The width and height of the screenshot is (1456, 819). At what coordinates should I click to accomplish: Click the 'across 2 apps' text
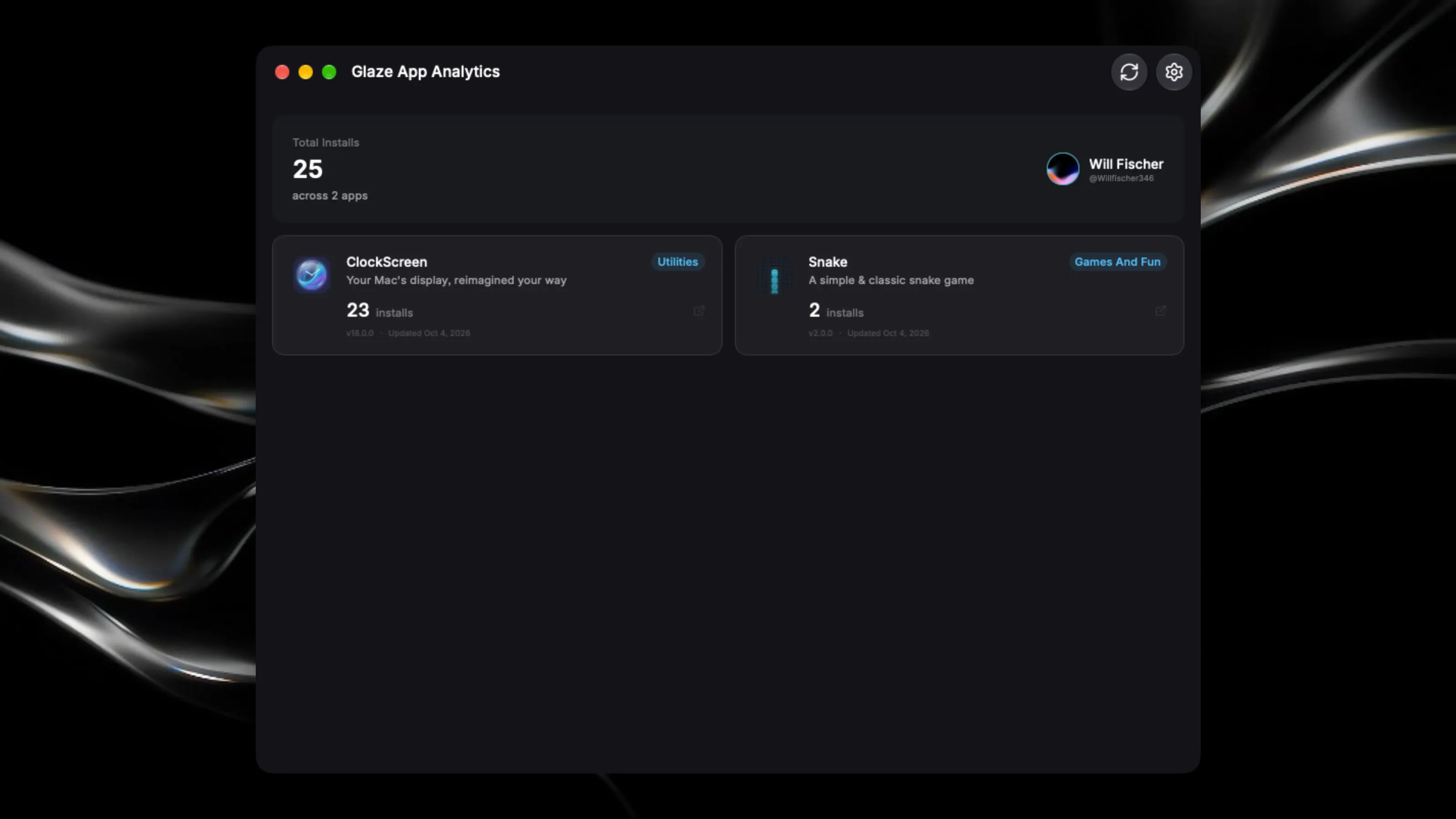coord(329,196)
